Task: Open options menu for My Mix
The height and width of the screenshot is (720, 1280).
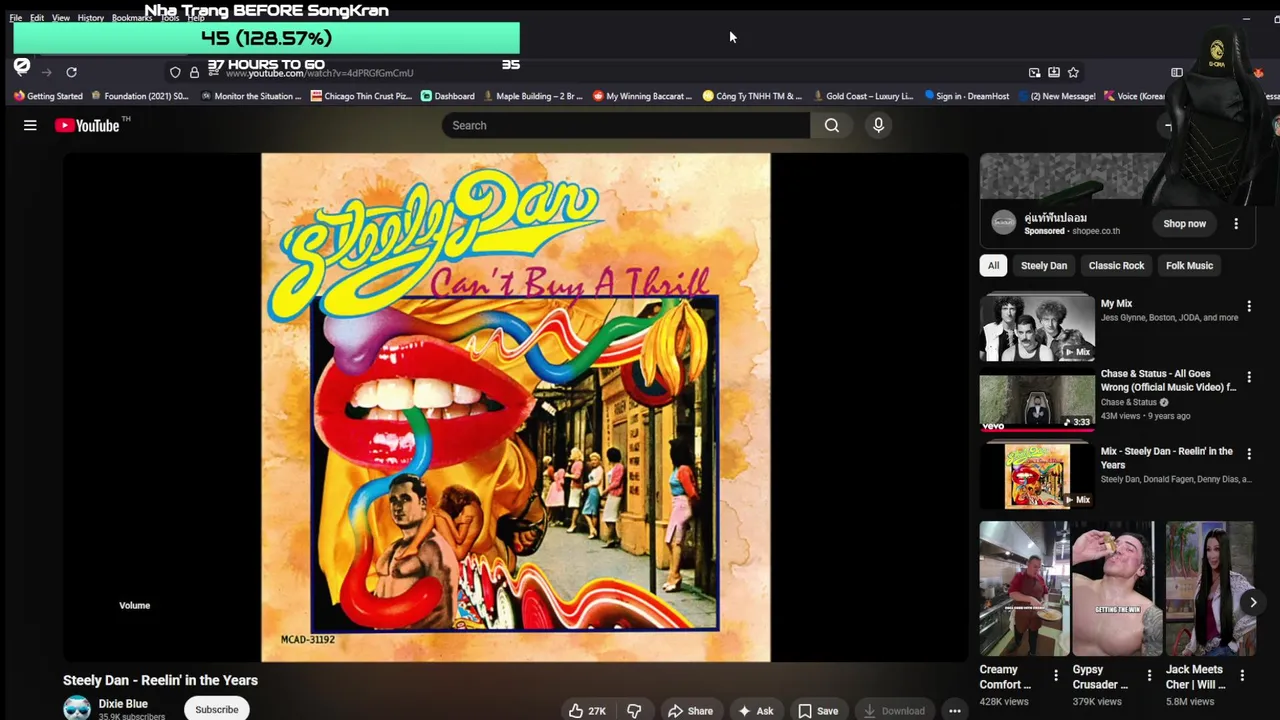Action: pos(1248,306)
